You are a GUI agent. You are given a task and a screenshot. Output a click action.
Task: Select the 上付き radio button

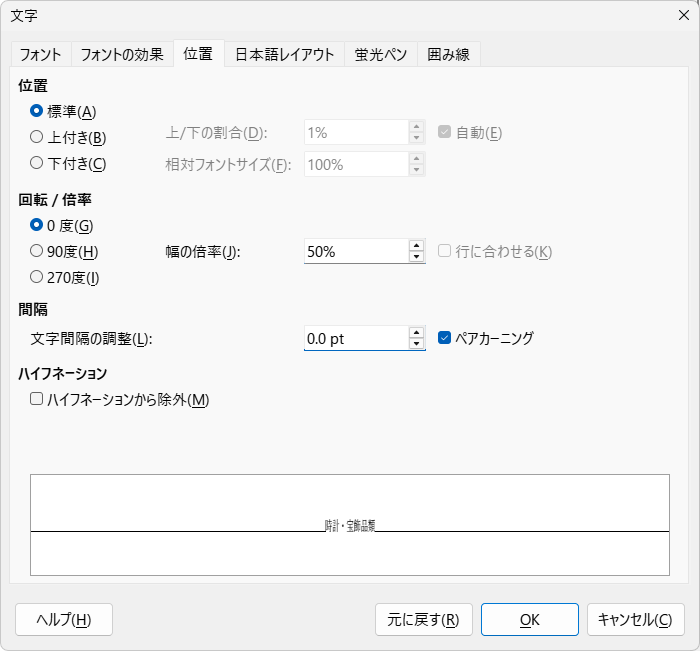[x=37, y=137]
